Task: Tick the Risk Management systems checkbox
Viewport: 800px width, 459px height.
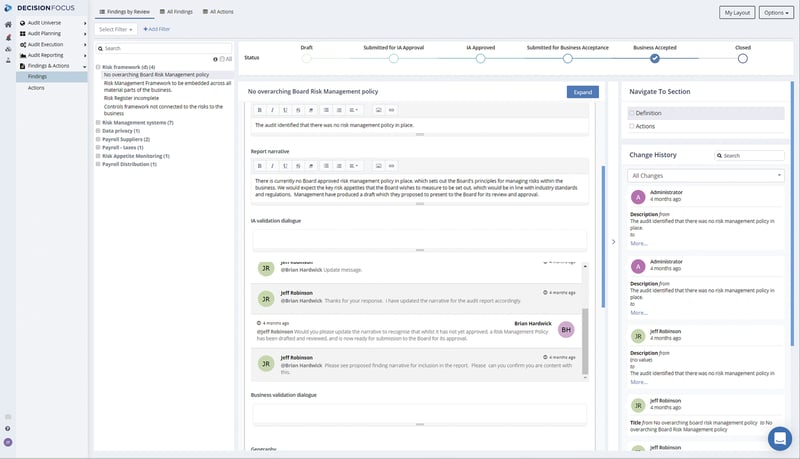Action: 98,122
